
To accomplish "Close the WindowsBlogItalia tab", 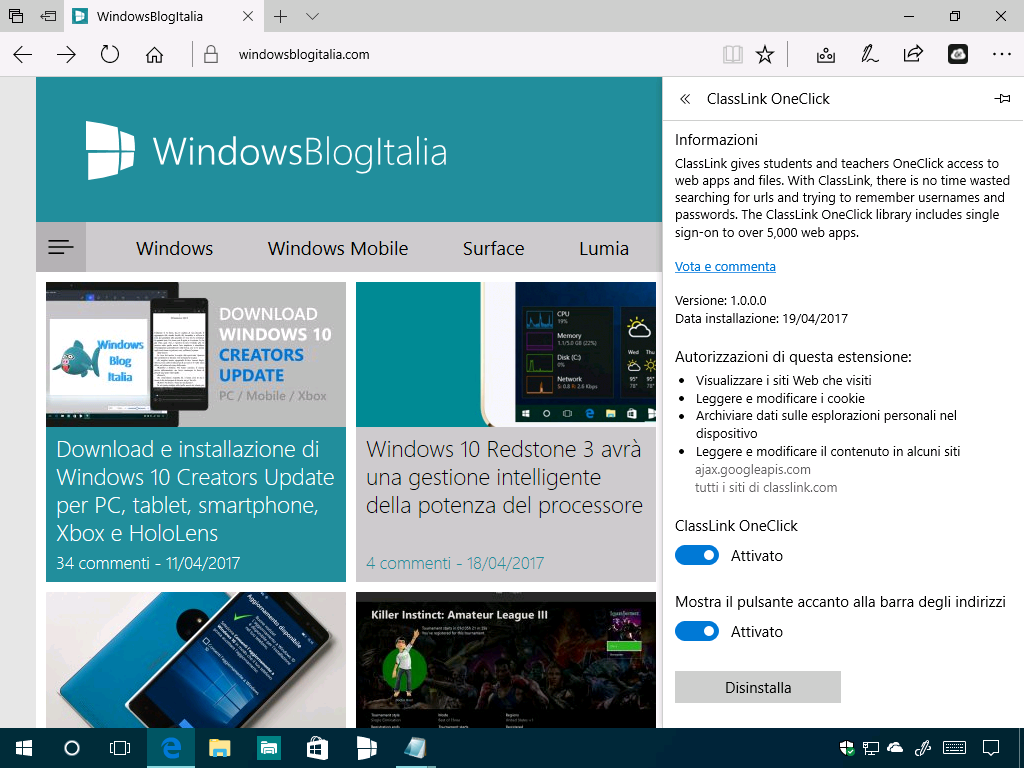I will tap(248, 16).
